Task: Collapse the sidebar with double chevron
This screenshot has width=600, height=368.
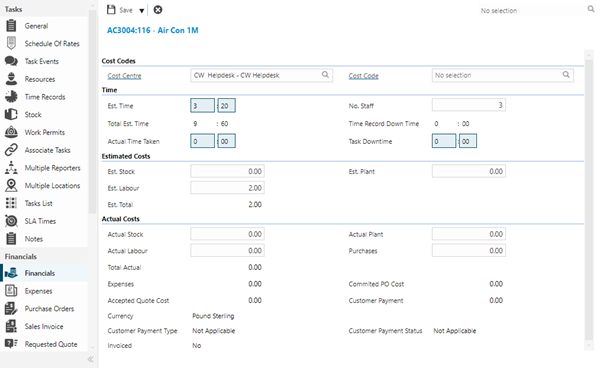Action: (x=91, y=359)
